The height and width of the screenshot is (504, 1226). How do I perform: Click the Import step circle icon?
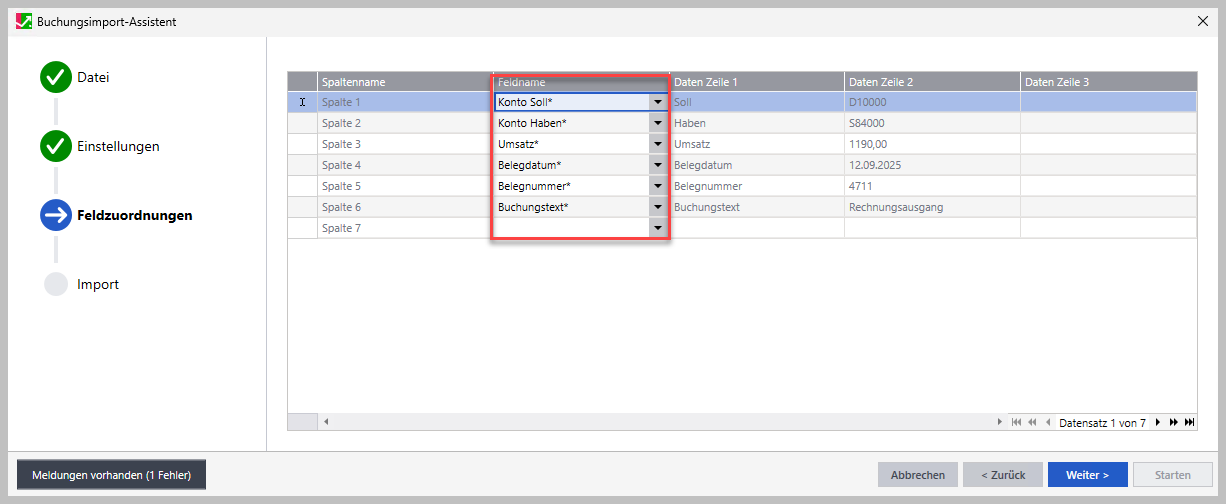56,285
